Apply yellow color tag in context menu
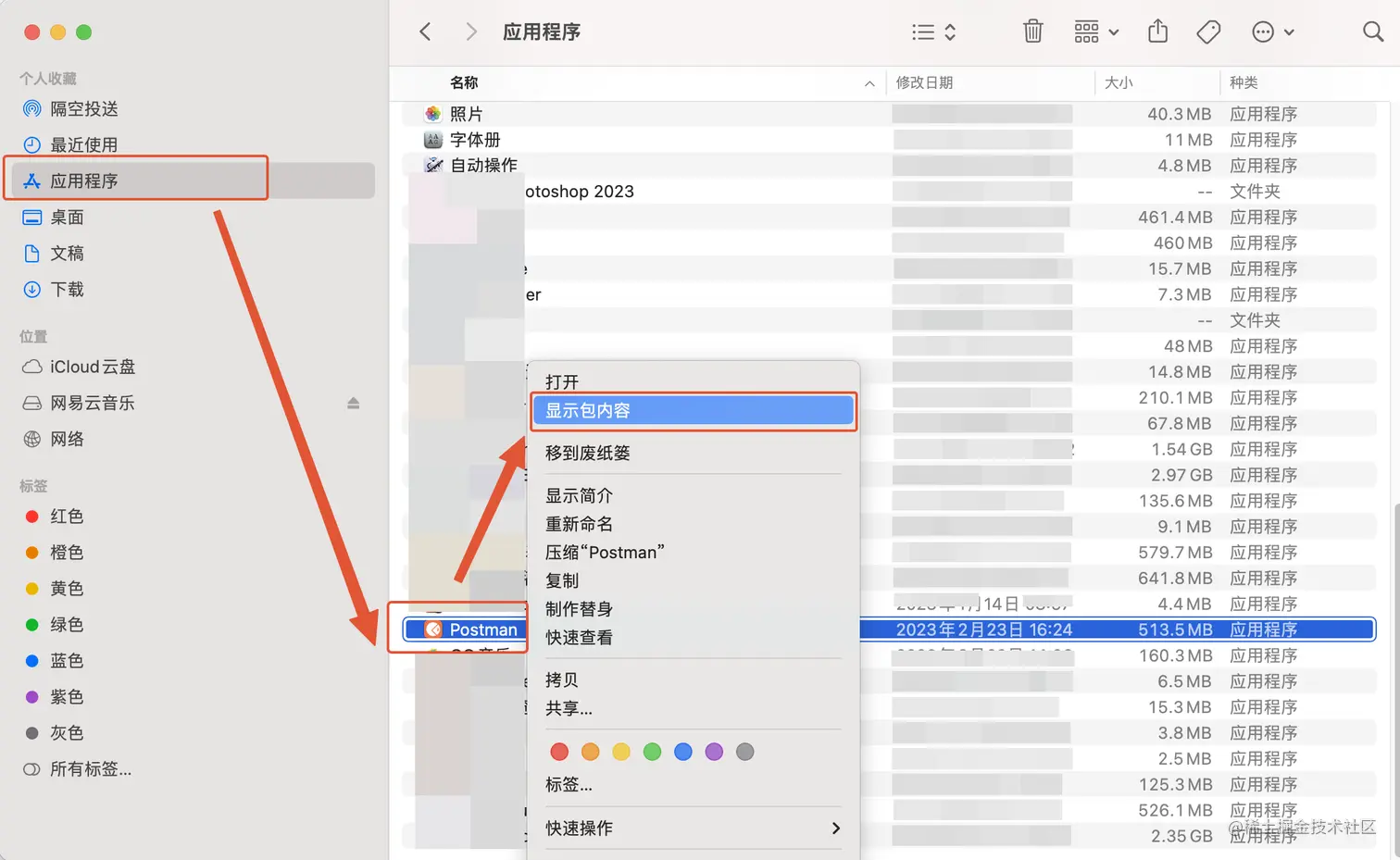Screen dimensions: 1400x860 (621, 752)
